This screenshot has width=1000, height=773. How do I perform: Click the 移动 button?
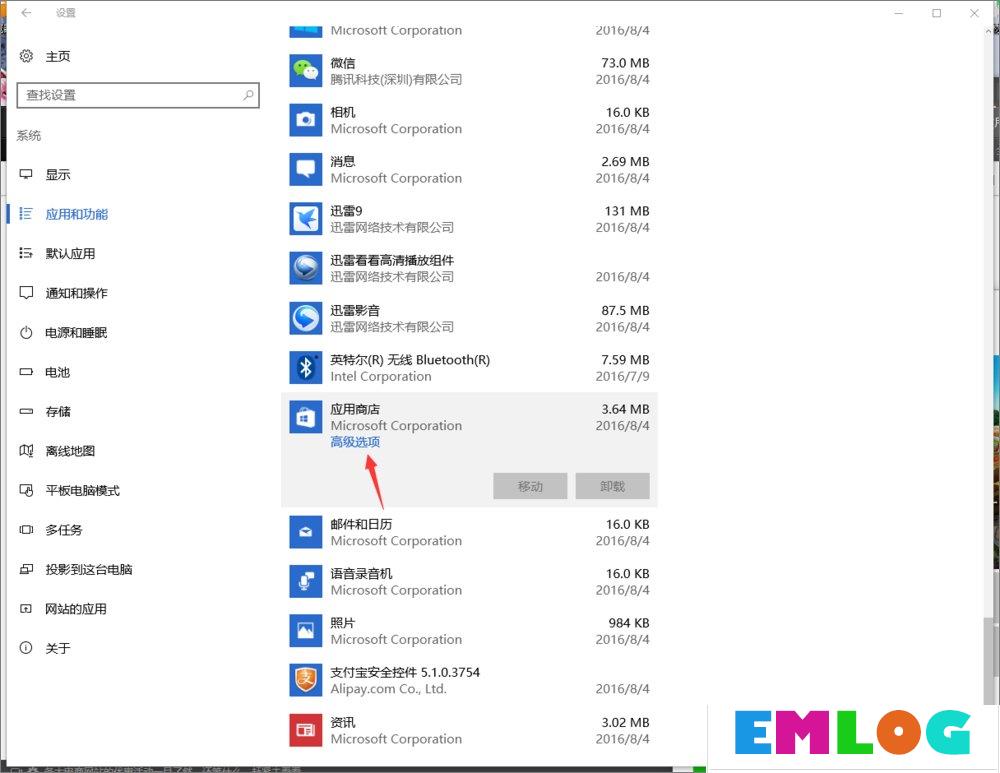530,486
